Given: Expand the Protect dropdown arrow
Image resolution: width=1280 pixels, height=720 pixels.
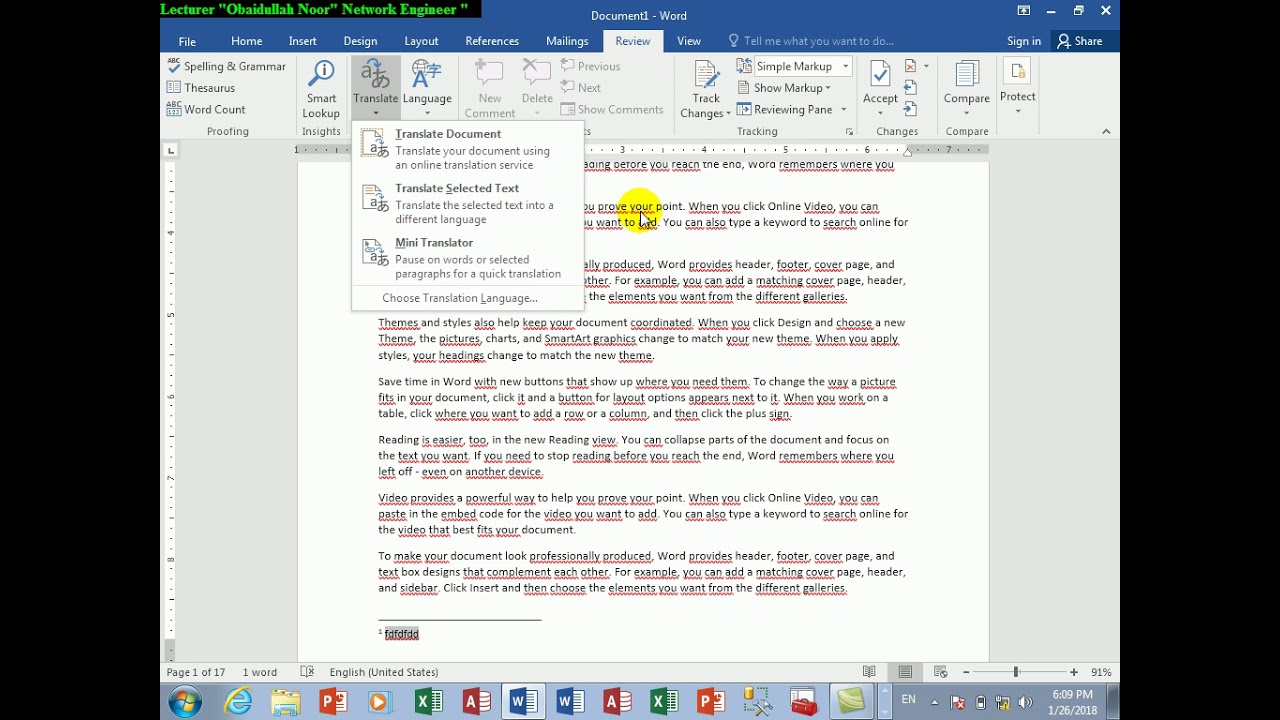Looking at the screenshot, I should [x=1017, y=110].
